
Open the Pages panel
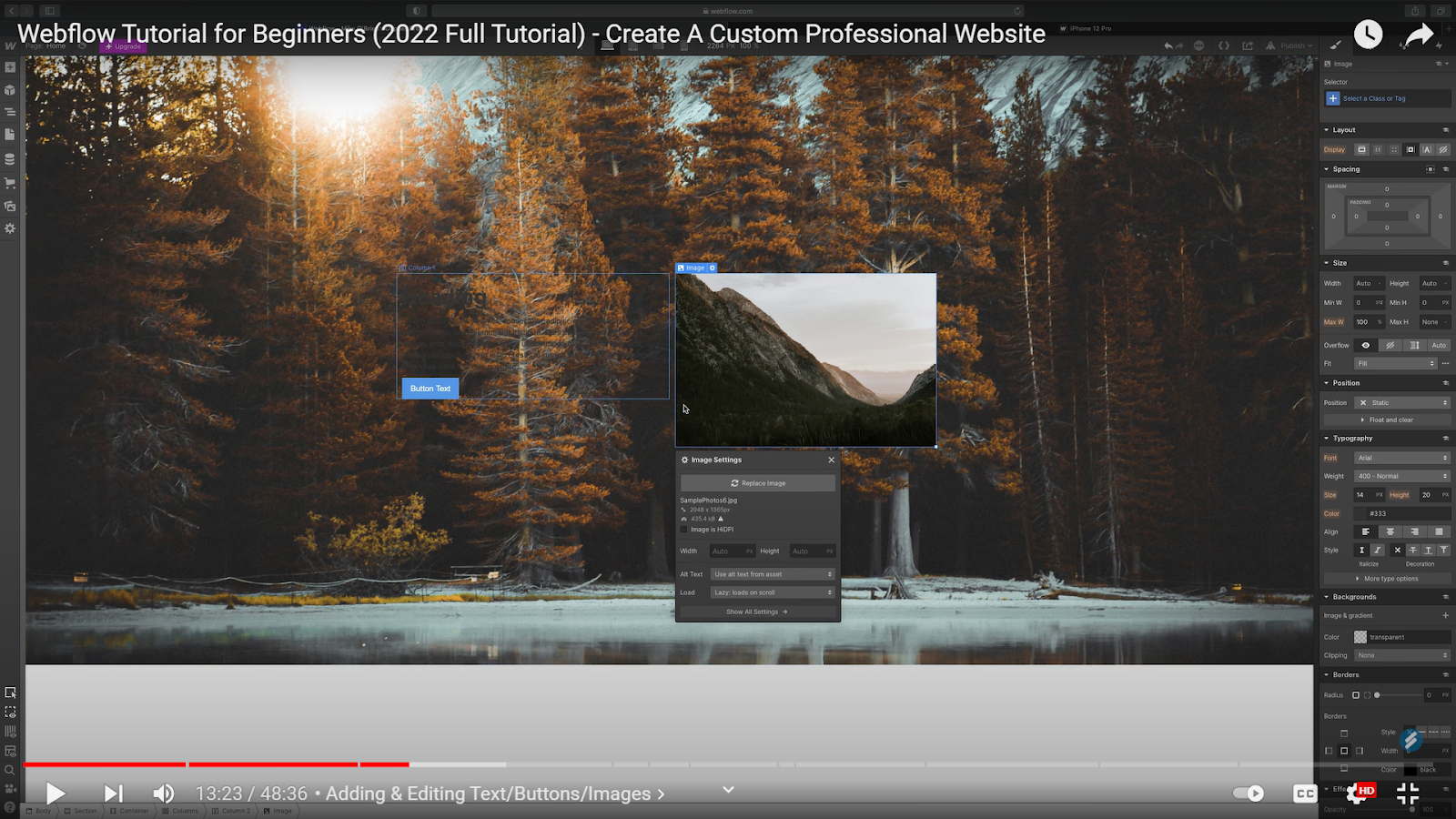coord(10,135)
